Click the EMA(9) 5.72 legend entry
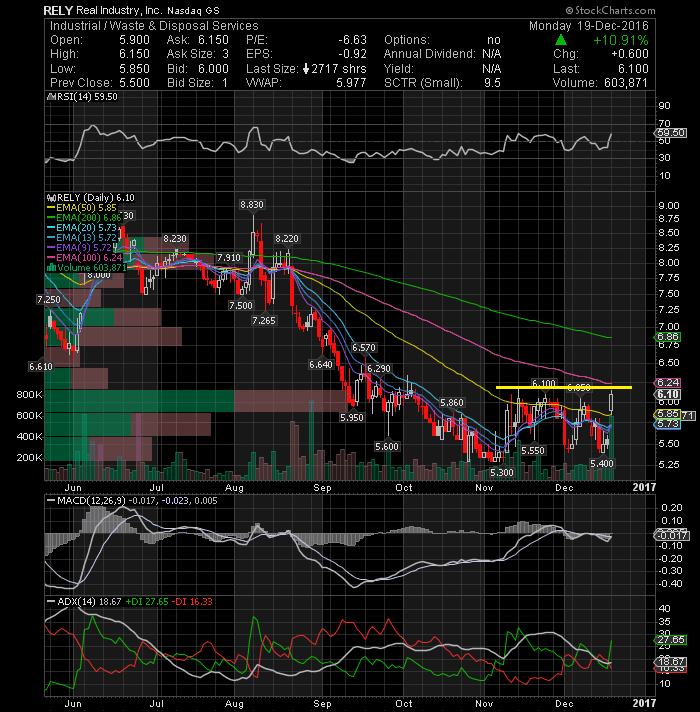This screenshot has height=712, width=700. 80,248
